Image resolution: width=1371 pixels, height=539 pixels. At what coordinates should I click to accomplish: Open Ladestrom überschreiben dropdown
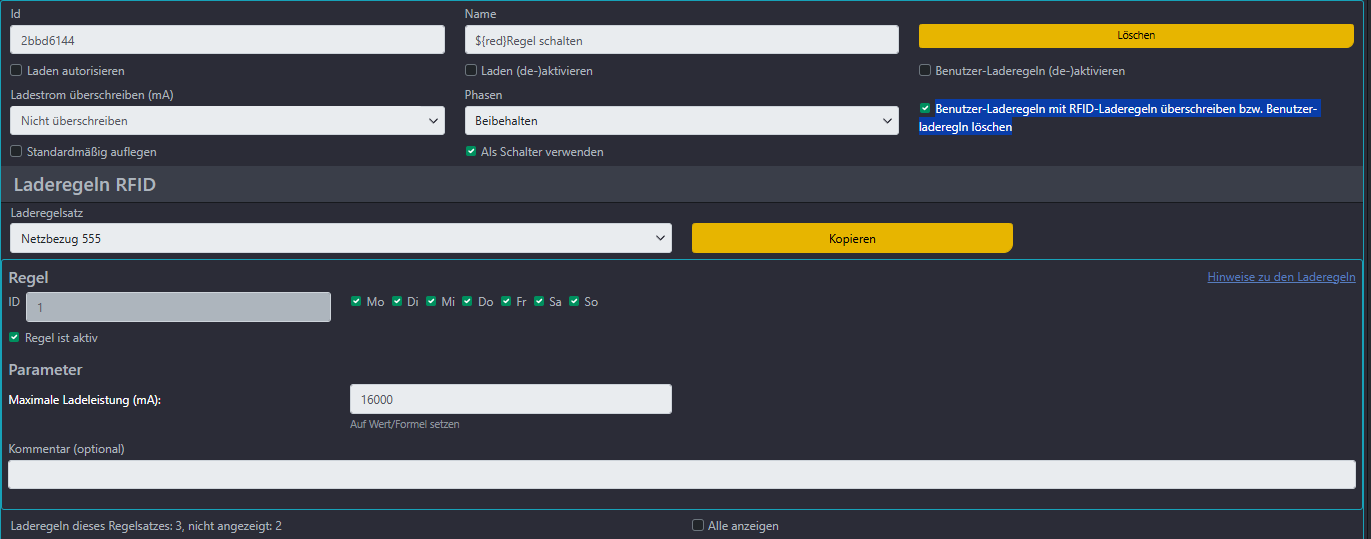pyautogui.click(x=227, y=121)
